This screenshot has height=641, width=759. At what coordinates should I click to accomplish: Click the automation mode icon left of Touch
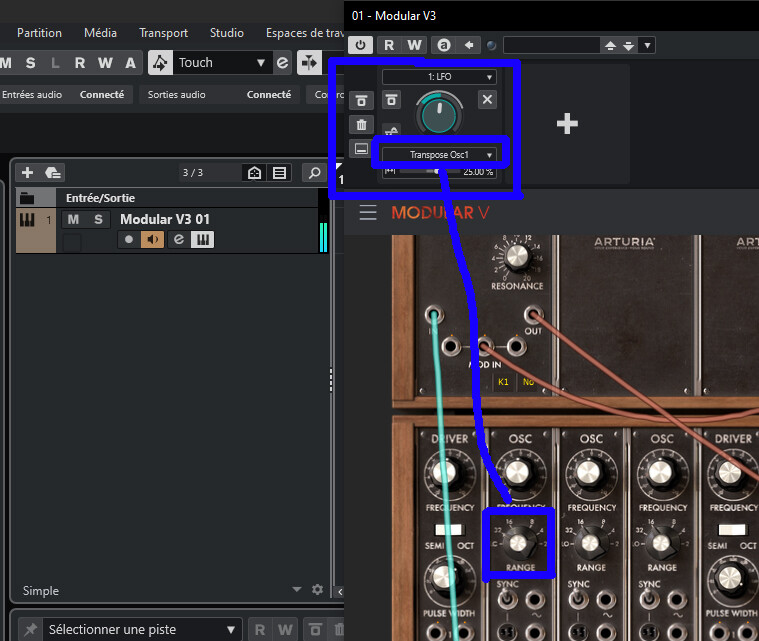click(x=160, y=62)
